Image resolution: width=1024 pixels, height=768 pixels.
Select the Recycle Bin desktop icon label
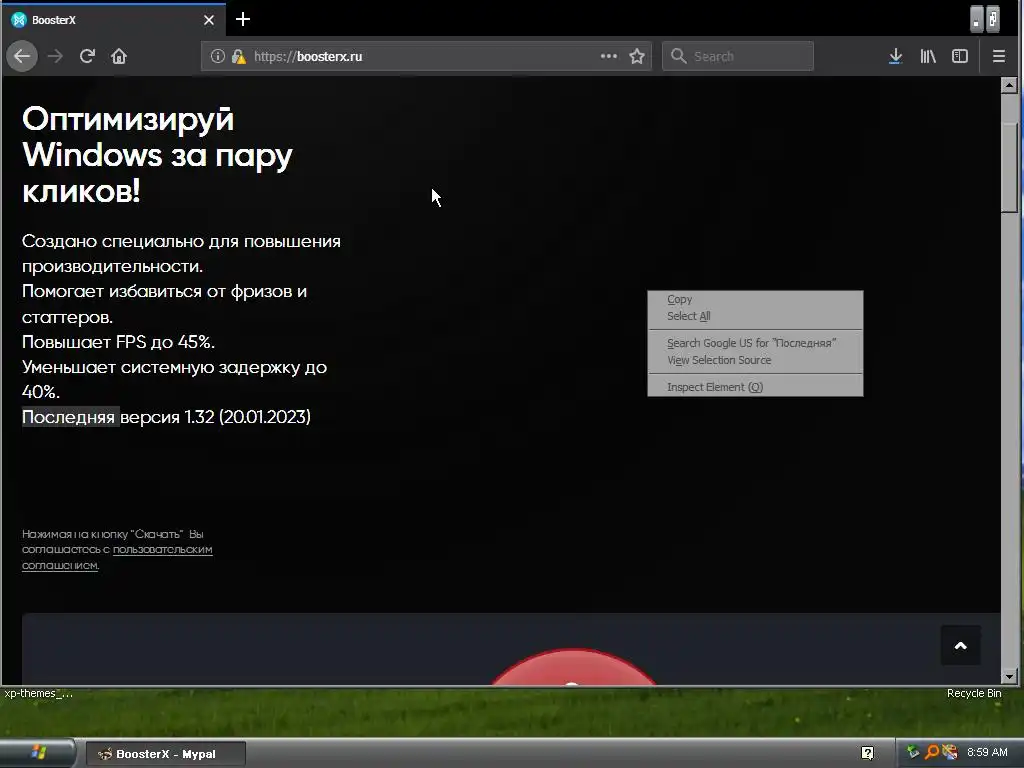pos(974,693)
